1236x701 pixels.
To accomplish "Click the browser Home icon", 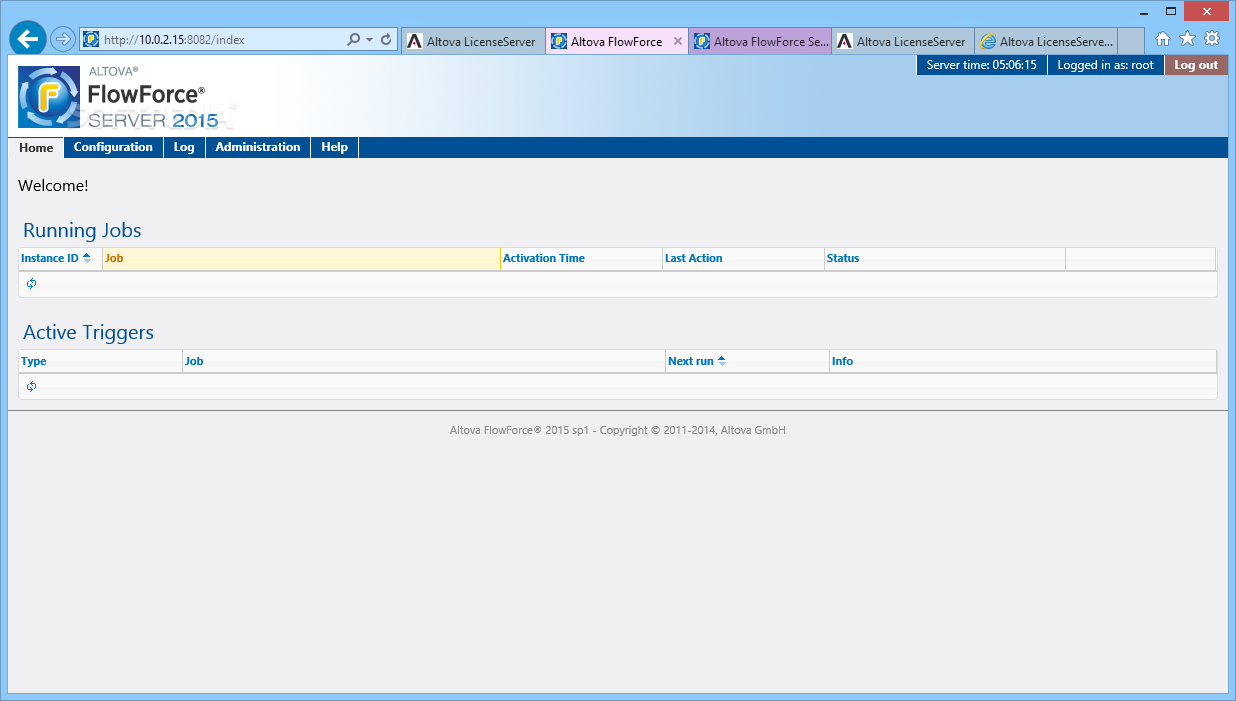I will (x=1163, y=39).
